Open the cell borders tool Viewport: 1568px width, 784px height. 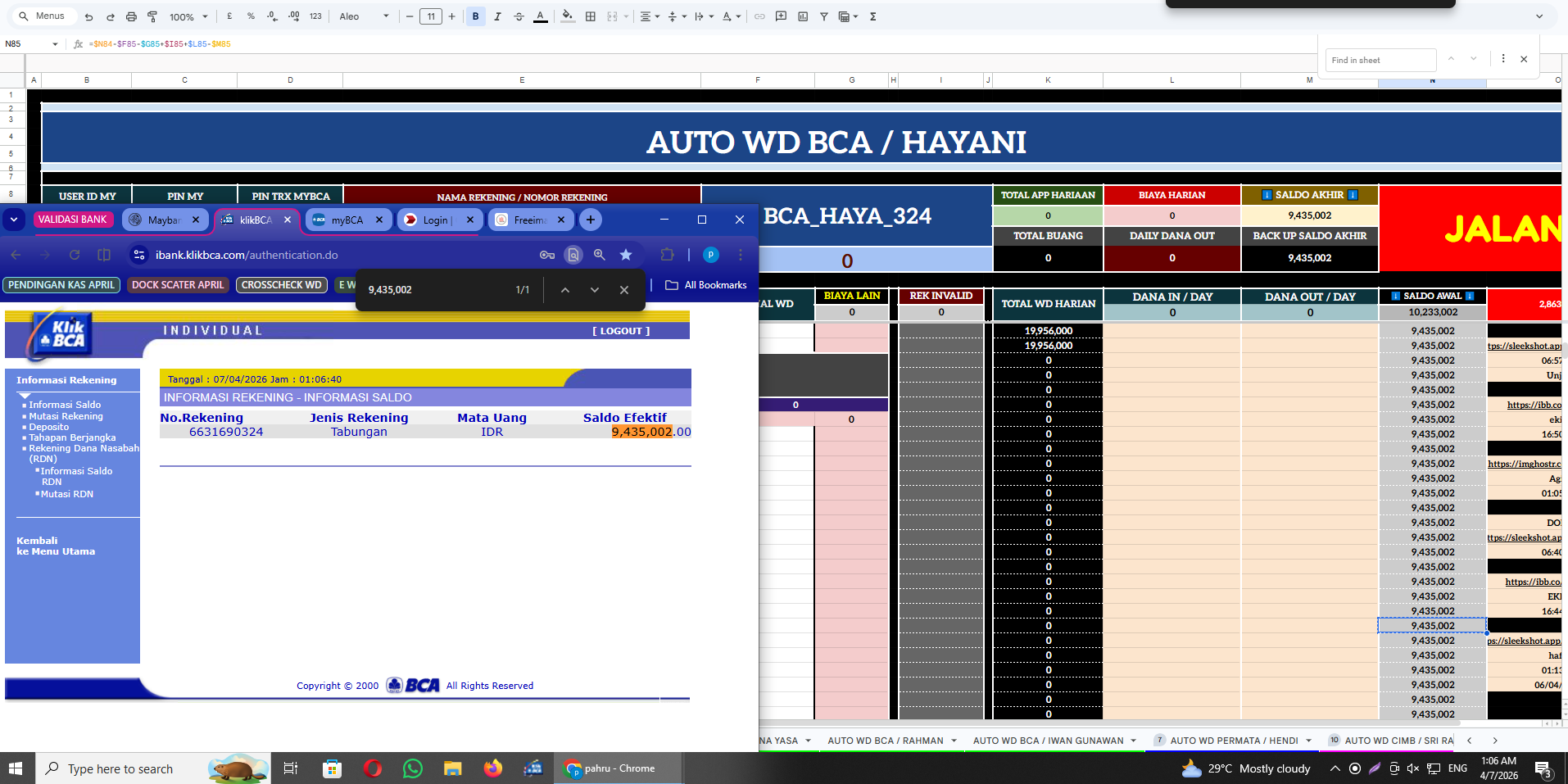point(591,16)
